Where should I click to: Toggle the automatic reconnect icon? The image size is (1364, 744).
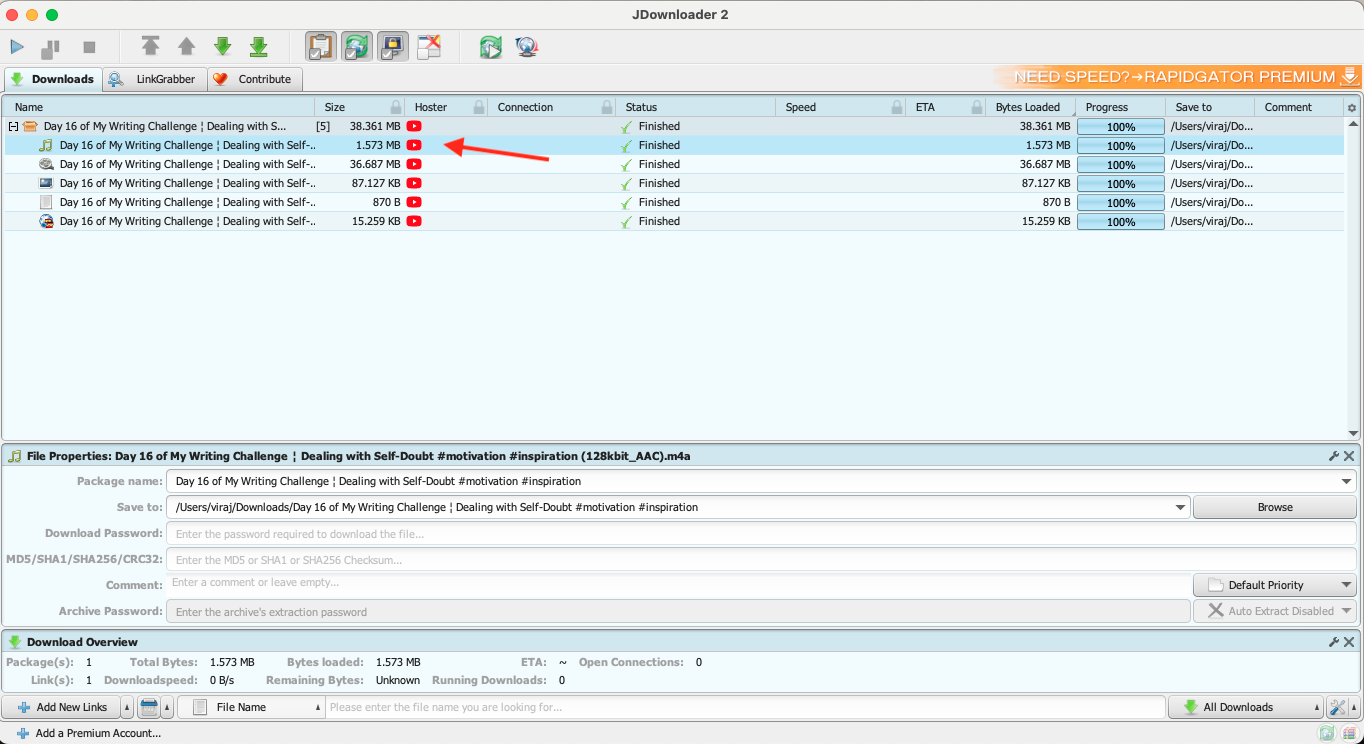[357, 46]
